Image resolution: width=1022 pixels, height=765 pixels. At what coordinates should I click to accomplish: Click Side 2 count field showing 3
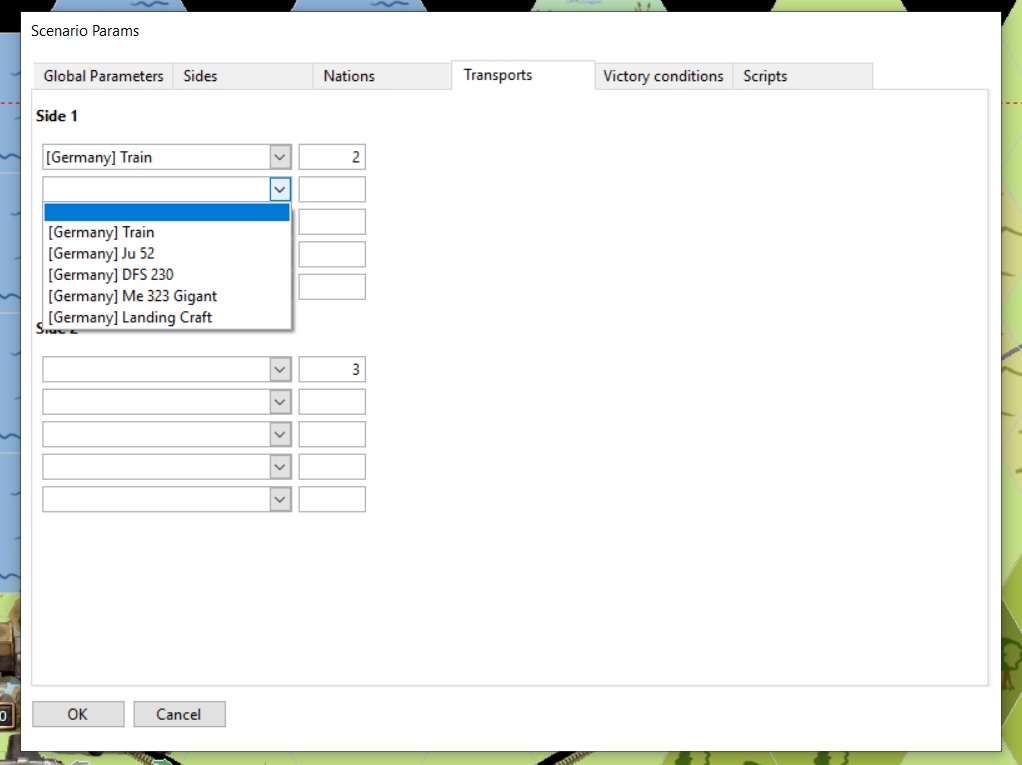332,370
